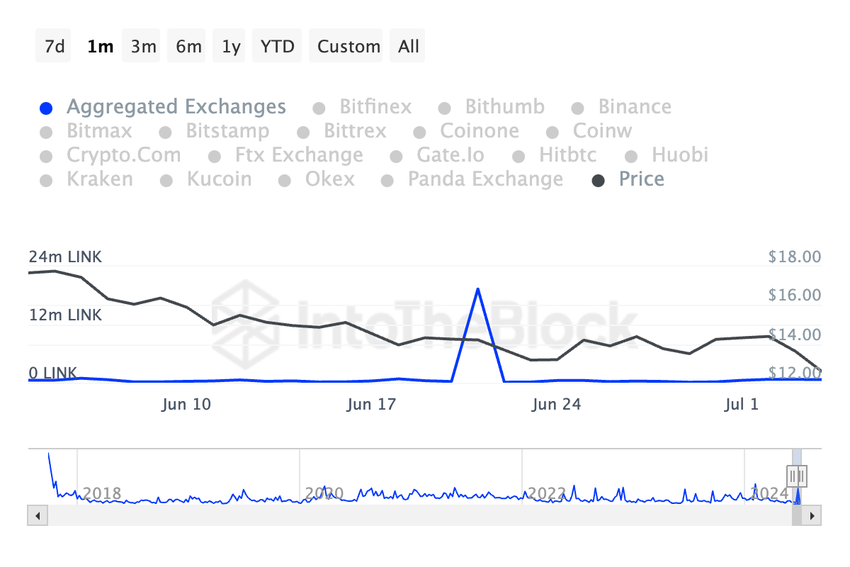Select the 7d time range
Screen dimensions: 850x567
[55, 46]
